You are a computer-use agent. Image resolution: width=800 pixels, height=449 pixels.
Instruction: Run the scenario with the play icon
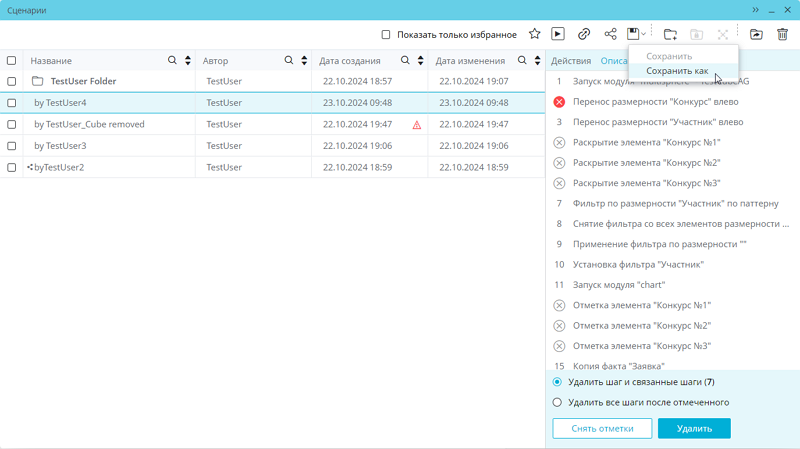tap(558, 35)
